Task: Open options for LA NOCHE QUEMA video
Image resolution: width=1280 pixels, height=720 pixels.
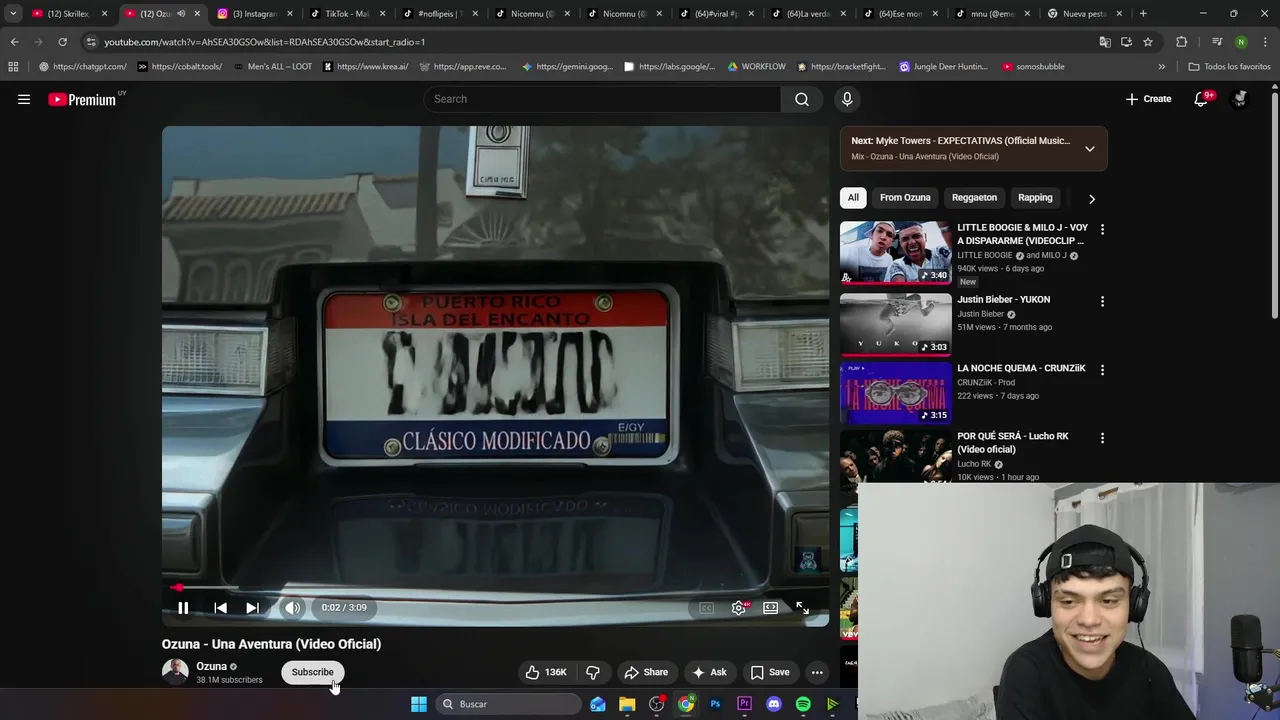Action: click(x=1102, y=370)
